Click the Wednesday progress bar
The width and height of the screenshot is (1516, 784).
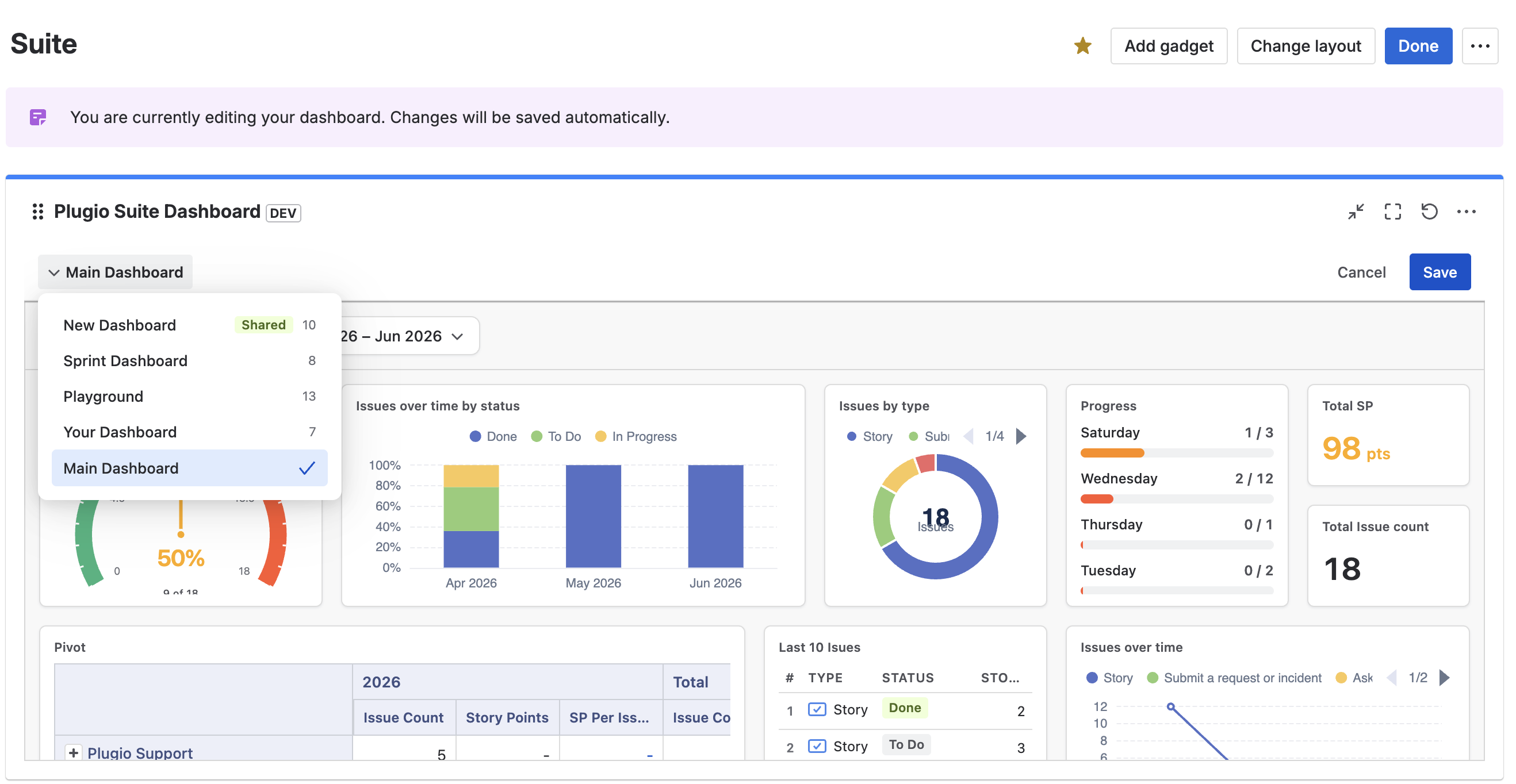[x=1177, y=499]
